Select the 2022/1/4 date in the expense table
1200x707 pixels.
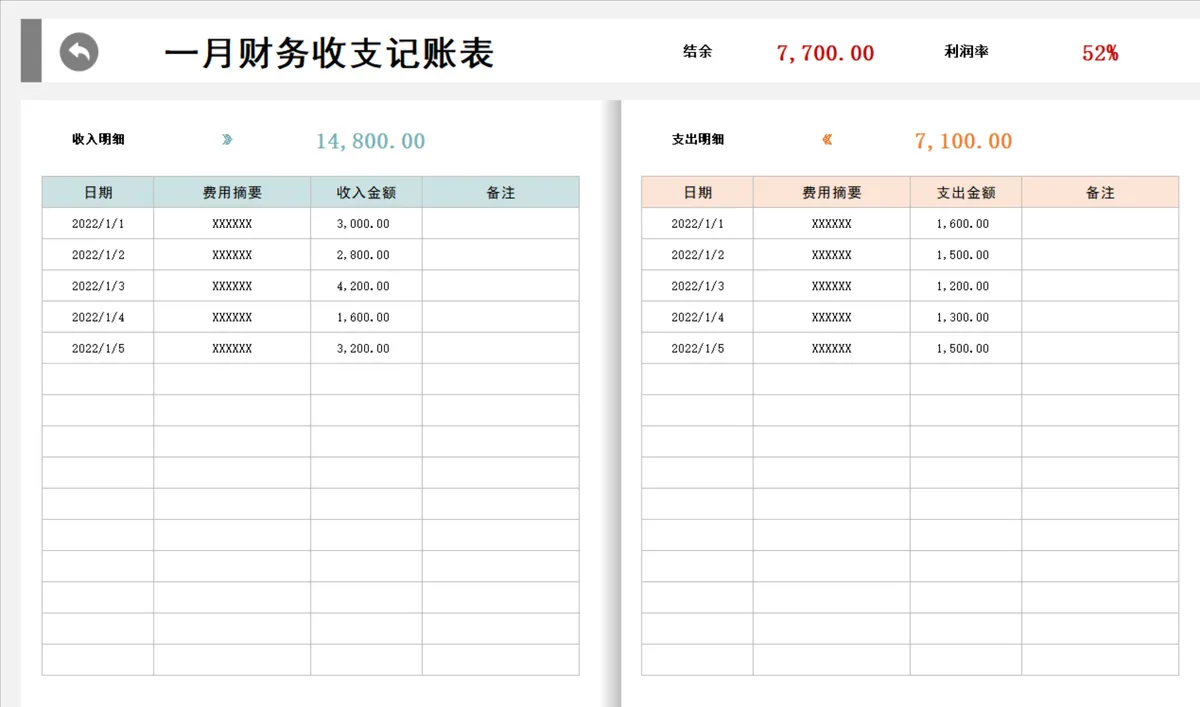coord(697,317)
